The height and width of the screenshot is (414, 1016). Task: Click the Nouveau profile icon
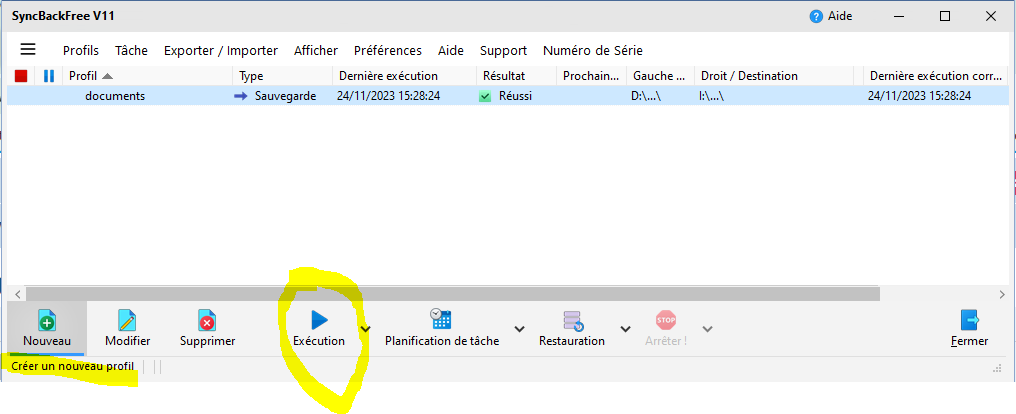click(x=47, y=320)
